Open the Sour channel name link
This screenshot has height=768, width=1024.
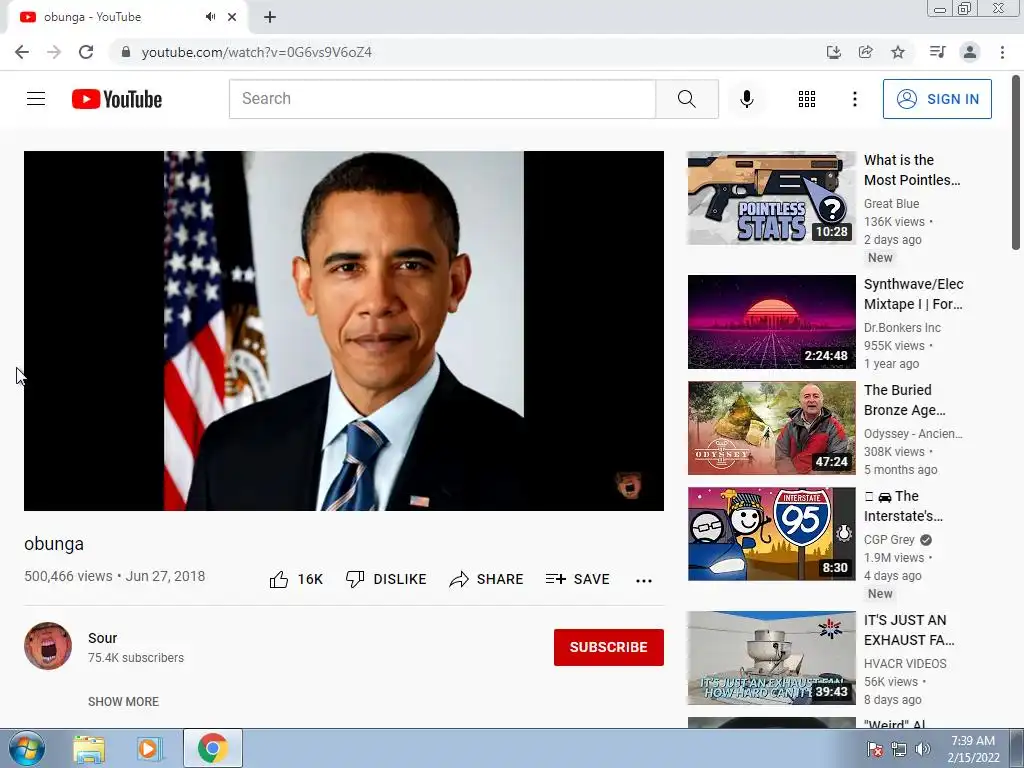click(x=103, y=638)
